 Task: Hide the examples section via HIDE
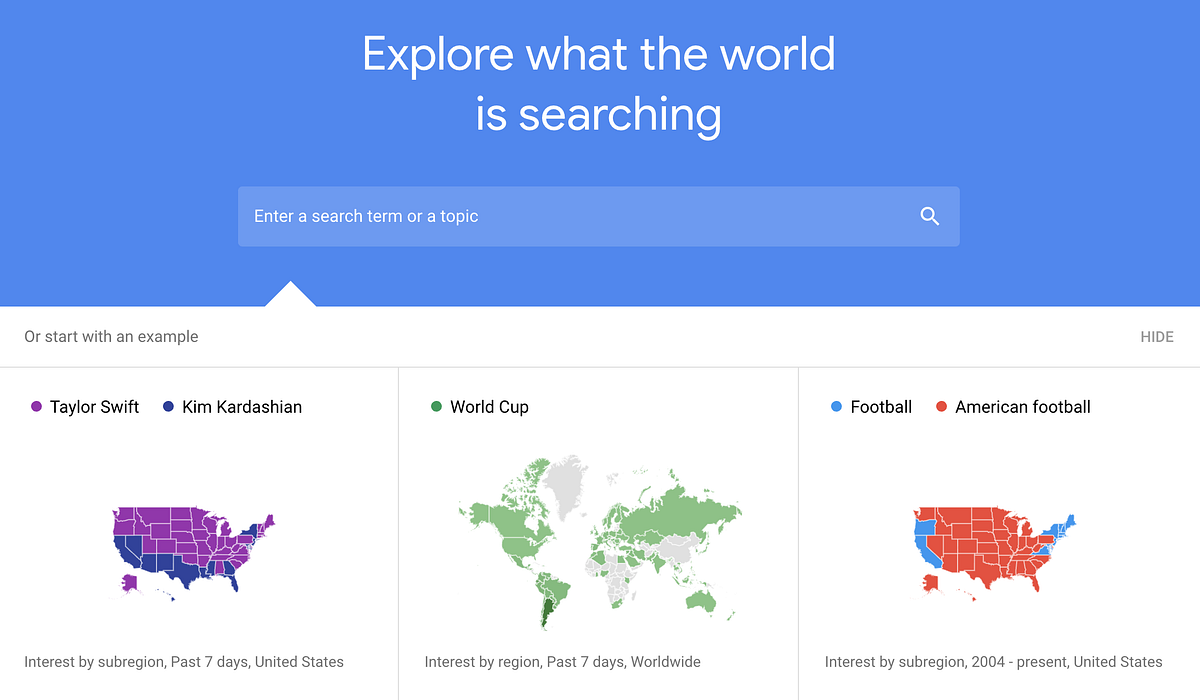tap(1156, 337)
